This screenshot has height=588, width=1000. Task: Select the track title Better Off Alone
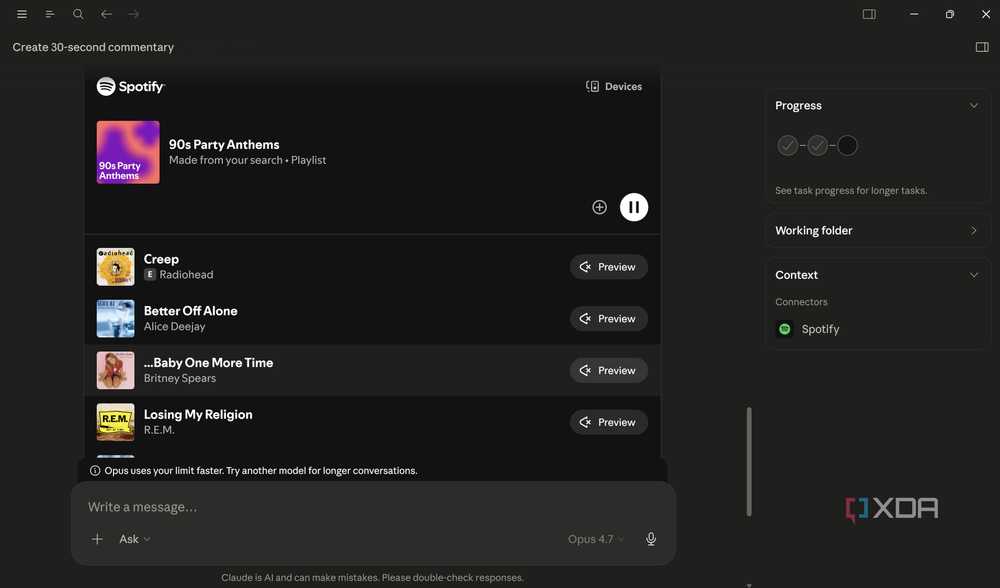point(191,311)
